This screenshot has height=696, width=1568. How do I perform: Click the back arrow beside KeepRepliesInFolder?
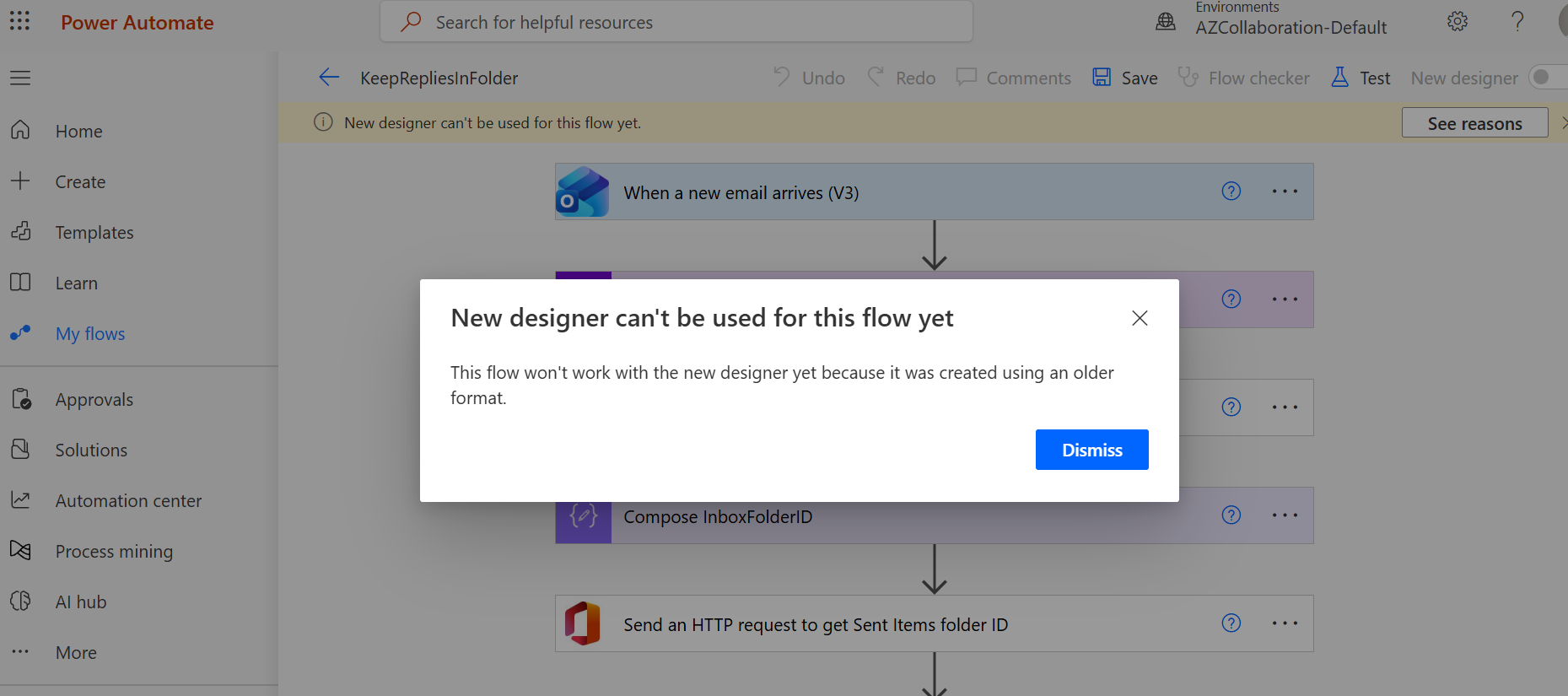coord(329,78)
